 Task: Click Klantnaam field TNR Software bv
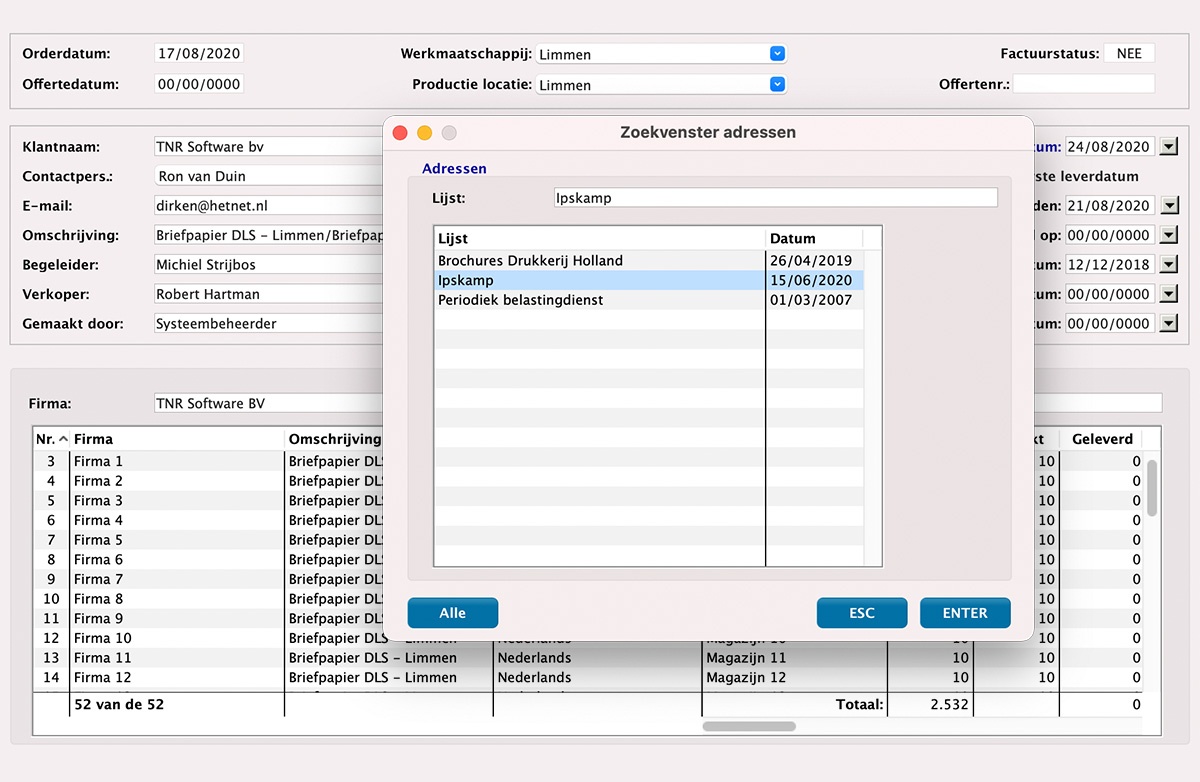tap(270, 147)
